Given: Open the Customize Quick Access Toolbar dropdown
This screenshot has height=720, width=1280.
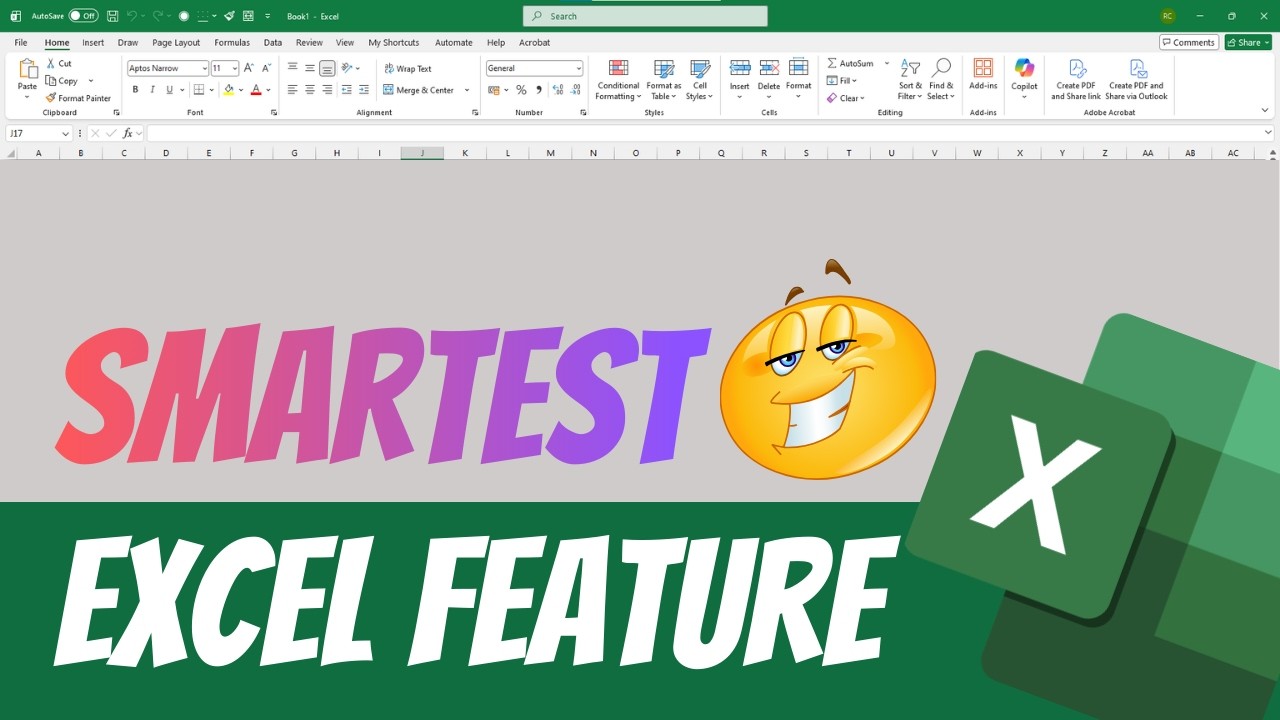Looking at the screenshot, I should pyautogui.click(x=268, y=16).
